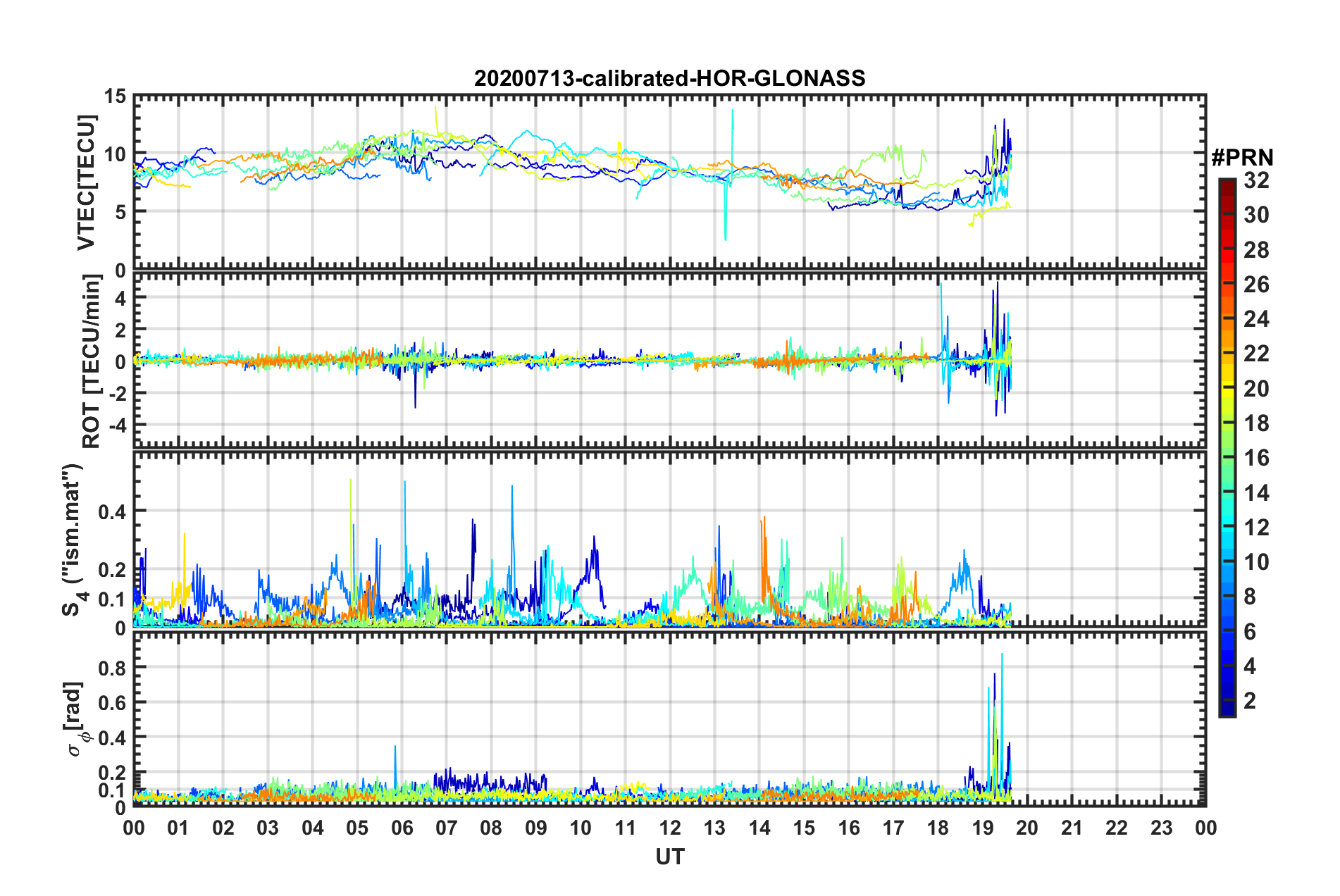
Task: Click the 15 tick on VTEC axis
Action: pyautogui.click(x=115, y=97)
